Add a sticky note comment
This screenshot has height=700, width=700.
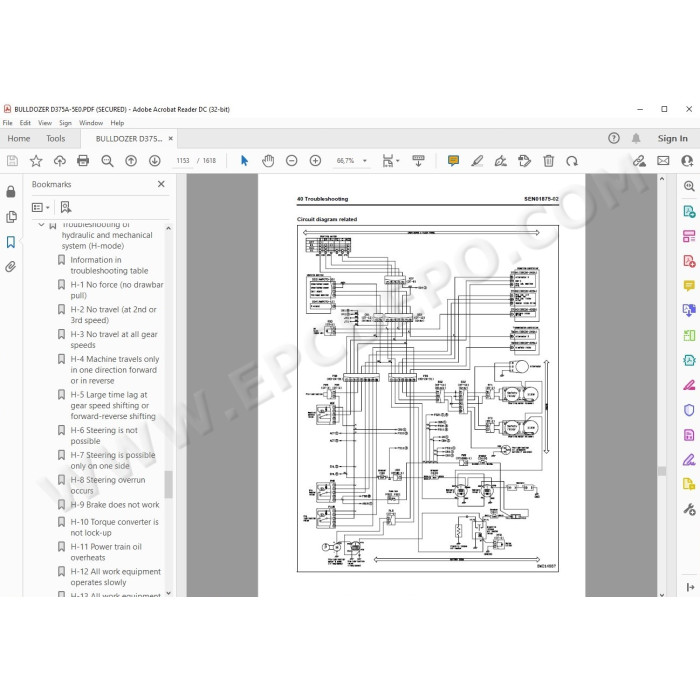pyautogui.click(x=453, y=161)
